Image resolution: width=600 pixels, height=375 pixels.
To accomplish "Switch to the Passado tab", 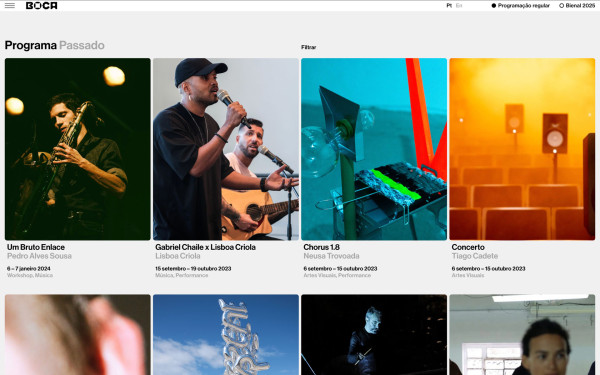I will click(82, 45).
